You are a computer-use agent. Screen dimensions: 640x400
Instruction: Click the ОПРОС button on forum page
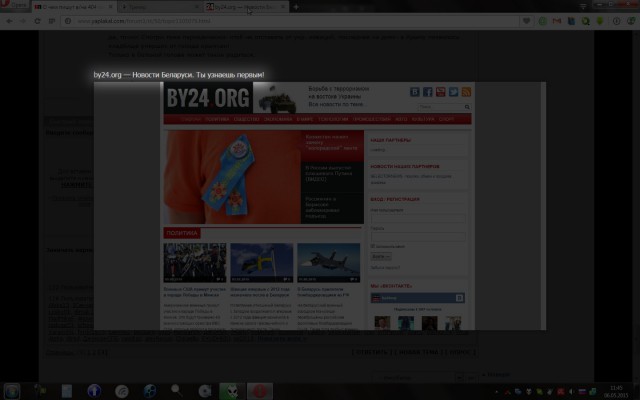460,352
